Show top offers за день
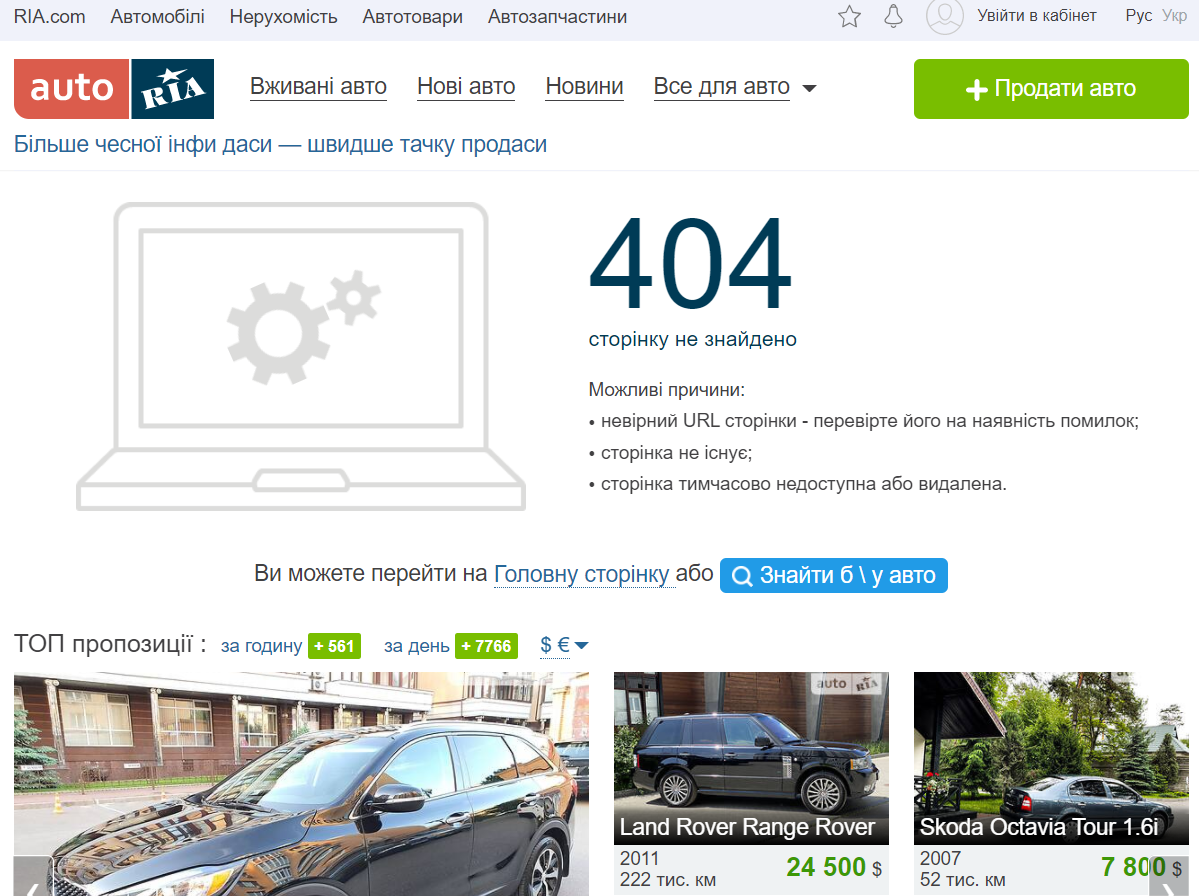This screenshot has height=896, width=1199. point(416,646)
